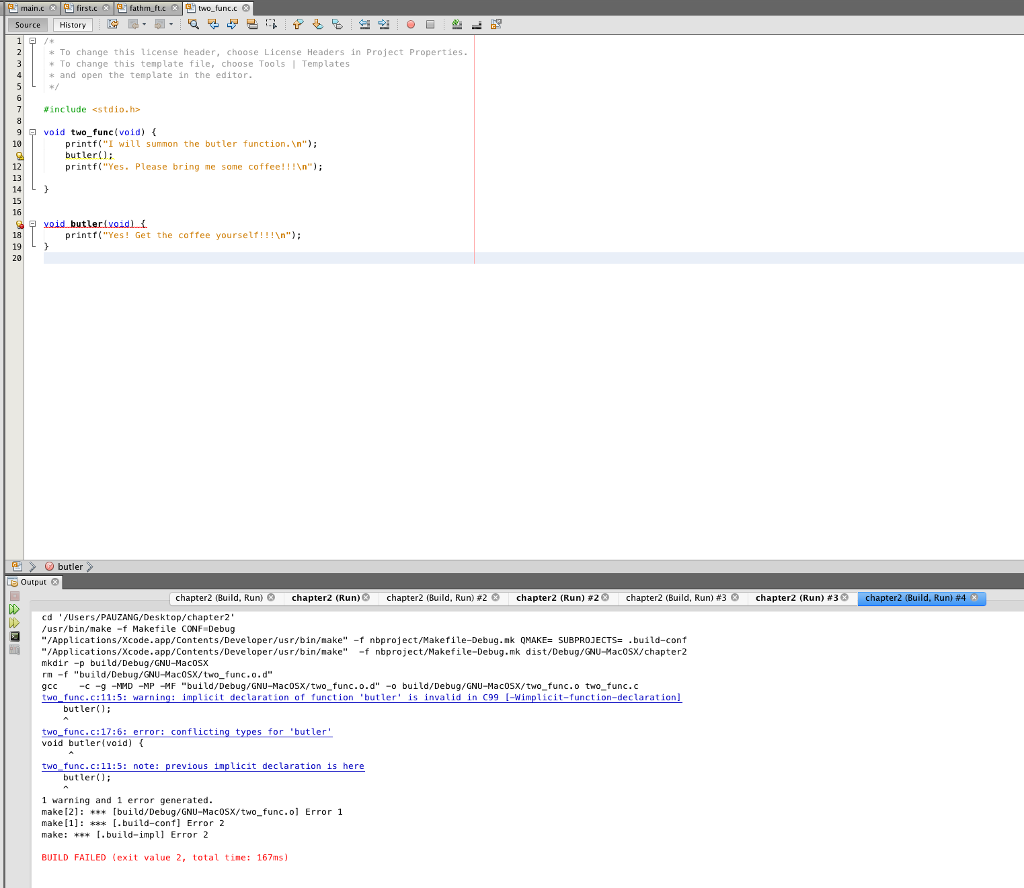
Task: Close the first.c tab
Action: point(106,8)
